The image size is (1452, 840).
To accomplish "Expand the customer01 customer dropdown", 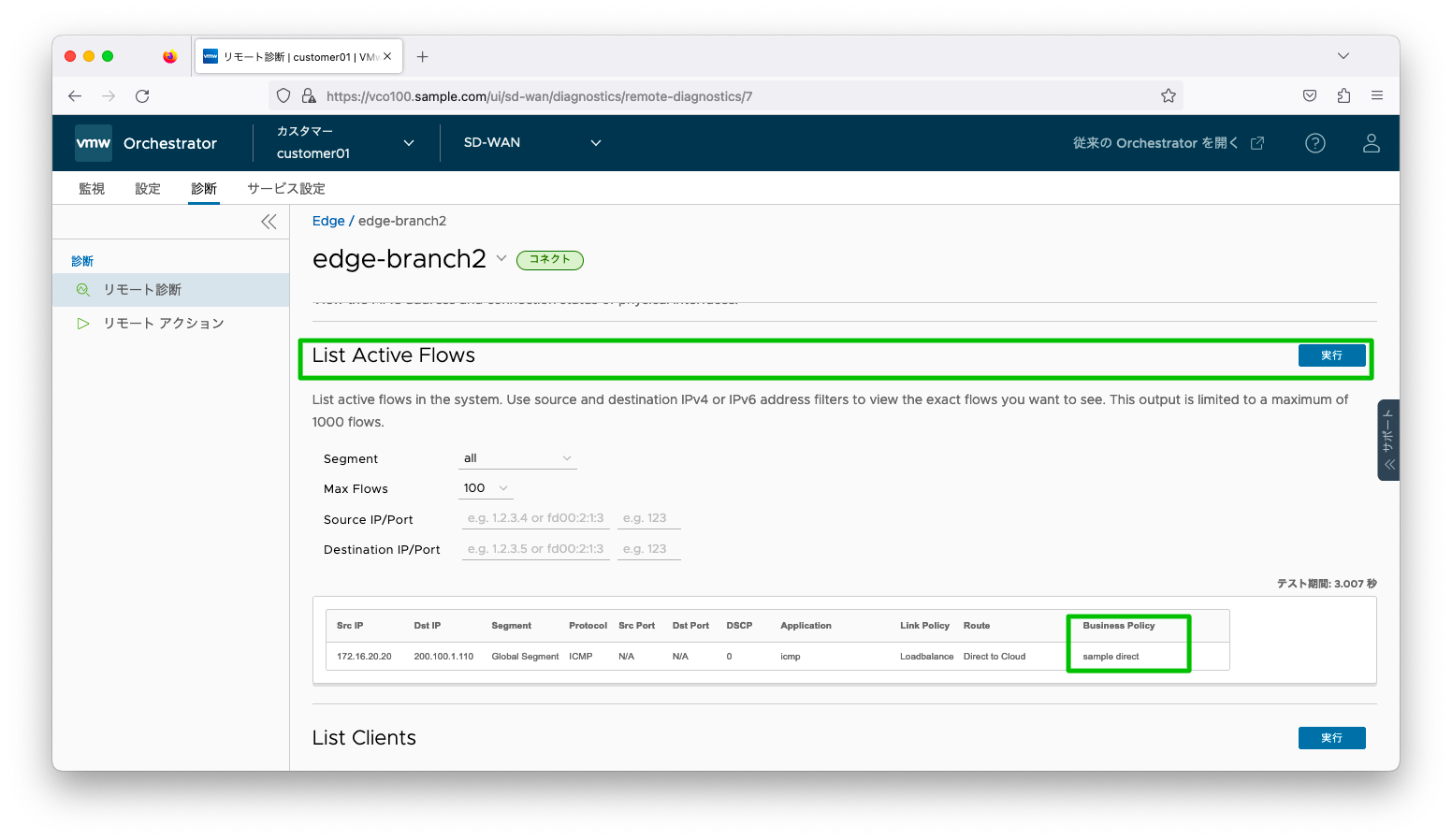I will coord(408,143).
